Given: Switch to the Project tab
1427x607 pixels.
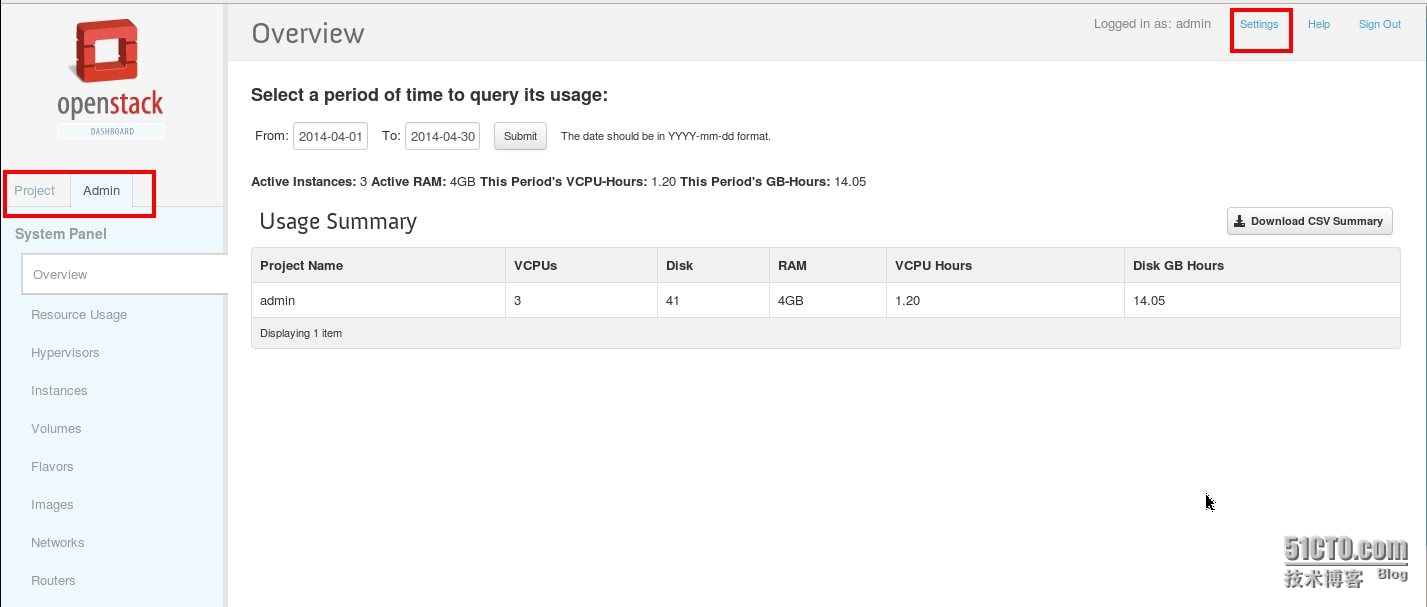Looking at the screenshot, I should click(x=35, y=191).
